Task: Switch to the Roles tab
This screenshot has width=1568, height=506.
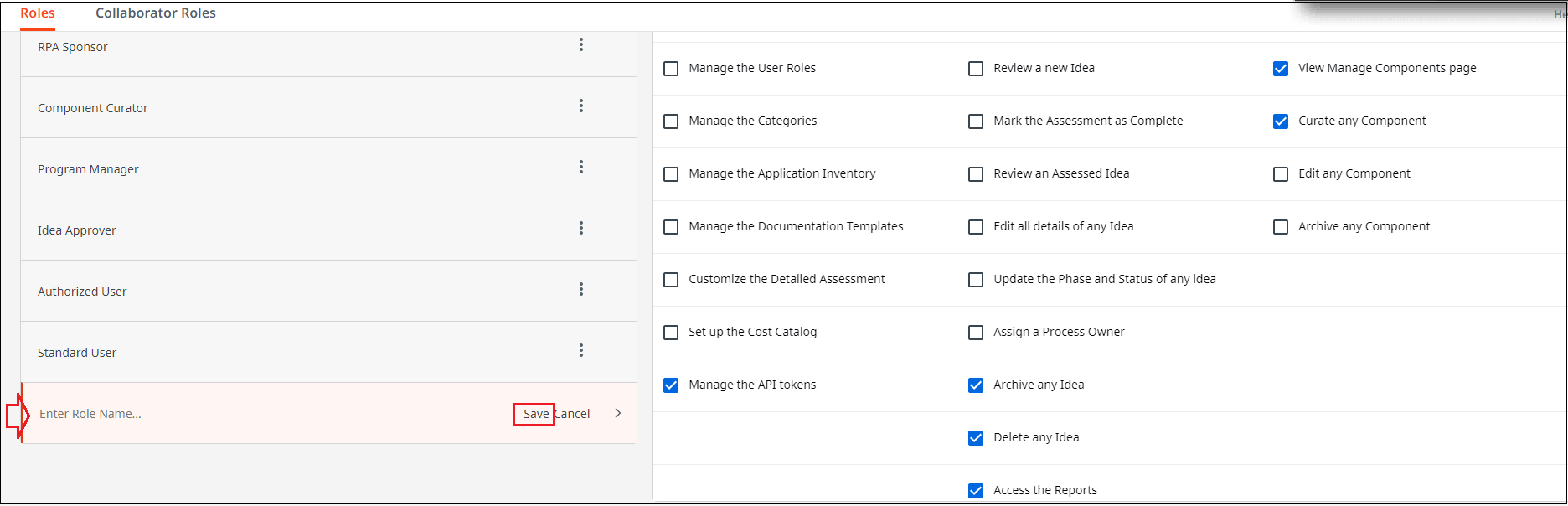Action: (38, 13)
